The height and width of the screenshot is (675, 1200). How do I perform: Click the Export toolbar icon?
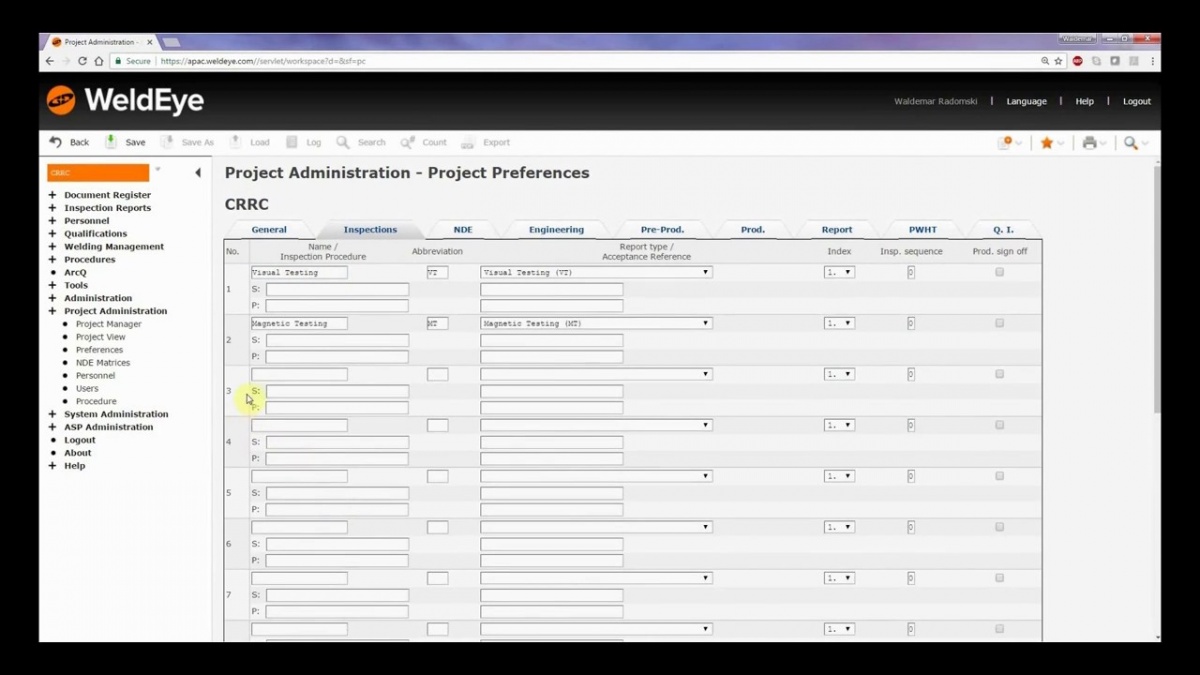pyautogui.click(x=468, y=143)
